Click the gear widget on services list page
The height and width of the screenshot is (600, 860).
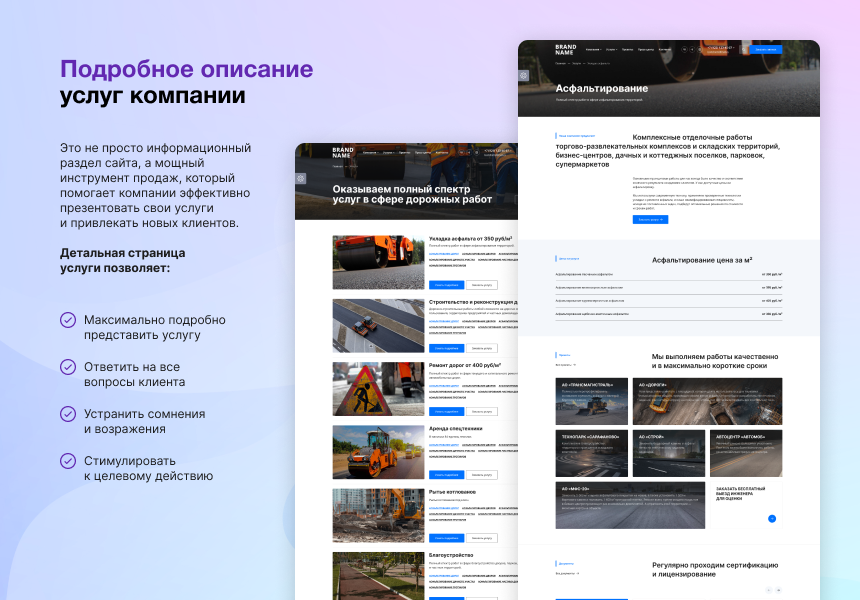pos(301,178)
